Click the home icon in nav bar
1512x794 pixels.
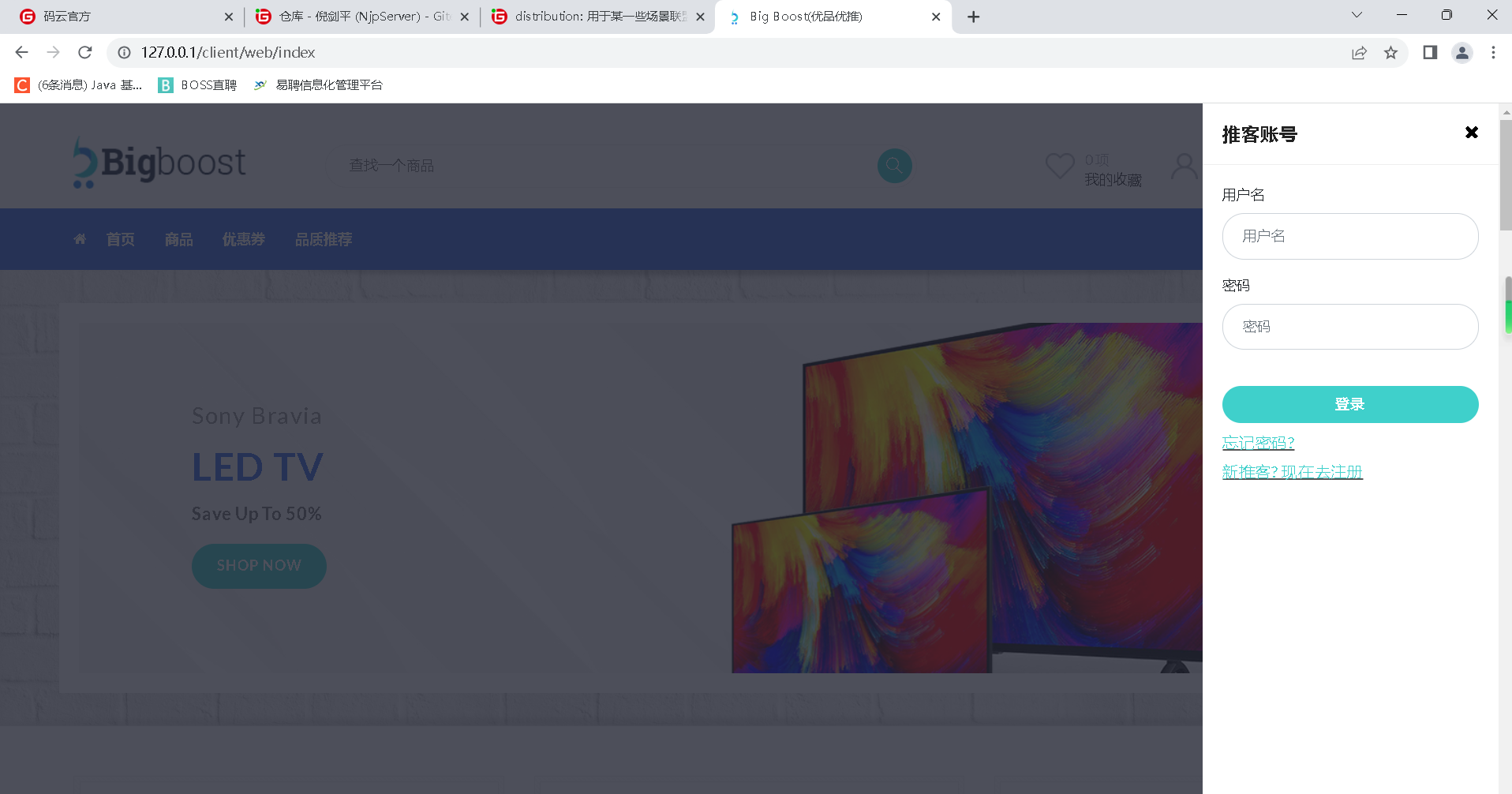tap(80, 238)
